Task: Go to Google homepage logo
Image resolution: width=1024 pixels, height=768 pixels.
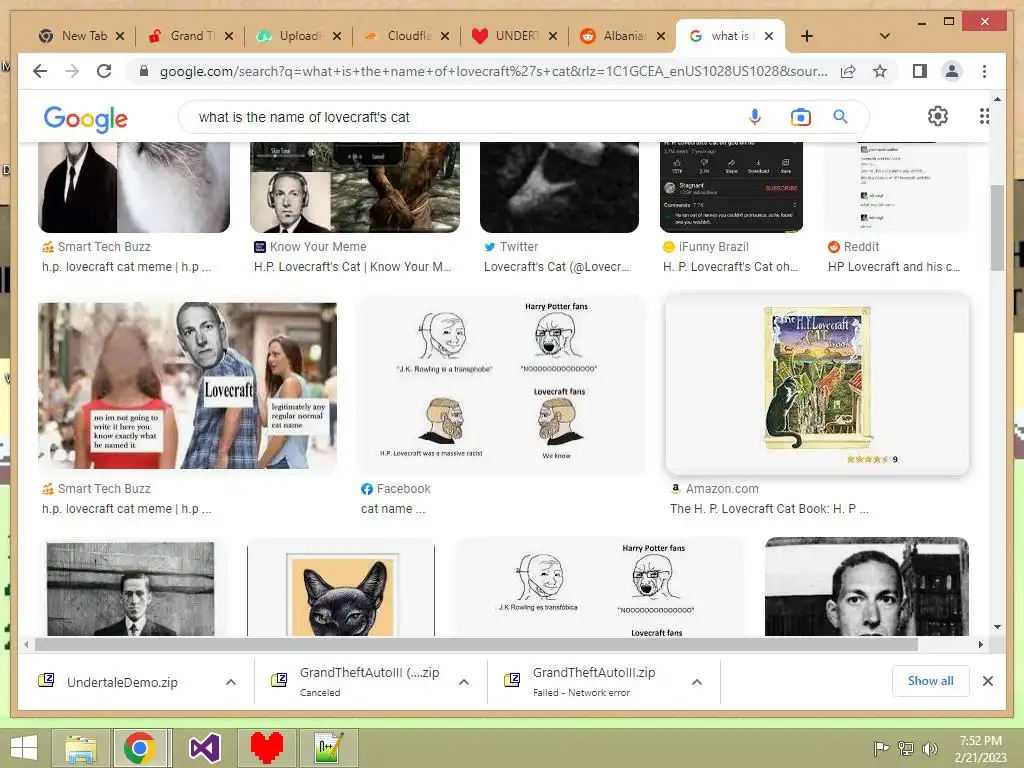Action: [86, 118]
